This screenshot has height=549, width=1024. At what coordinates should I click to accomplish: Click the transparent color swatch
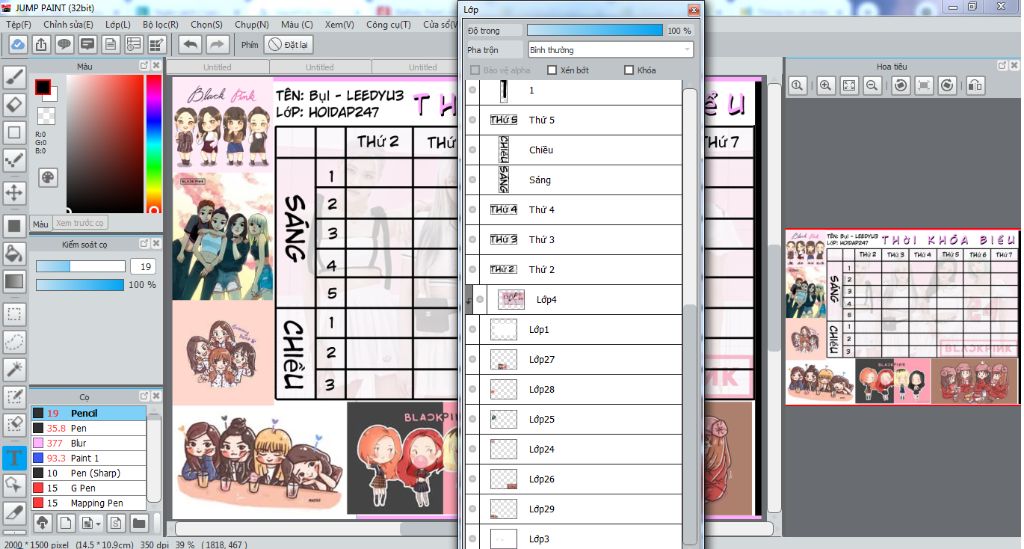46,116
